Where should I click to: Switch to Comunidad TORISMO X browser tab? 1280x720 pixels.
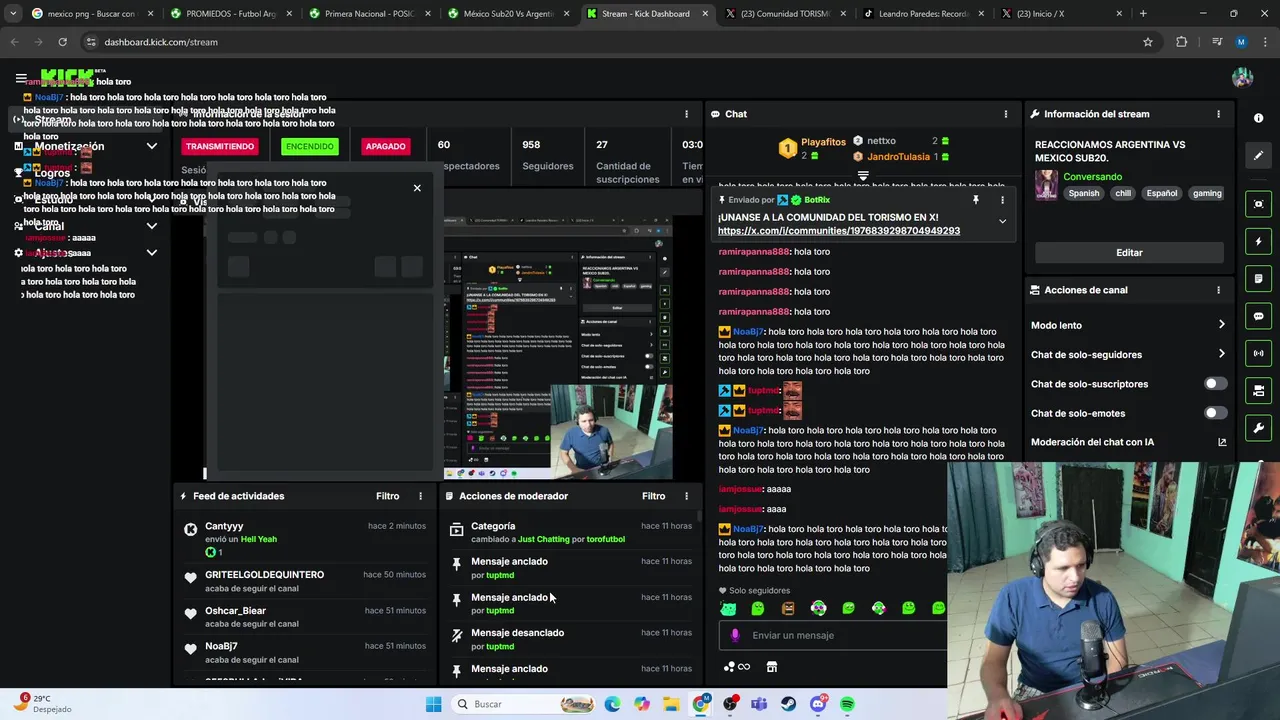point(785,14)
